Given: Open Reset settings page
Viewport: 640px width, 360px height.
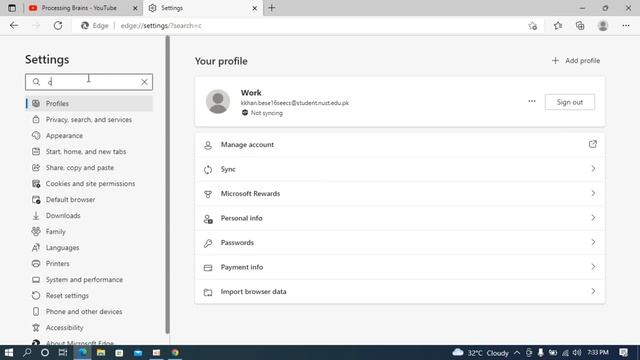Looking at the screenshot, I should click(89, 296).
